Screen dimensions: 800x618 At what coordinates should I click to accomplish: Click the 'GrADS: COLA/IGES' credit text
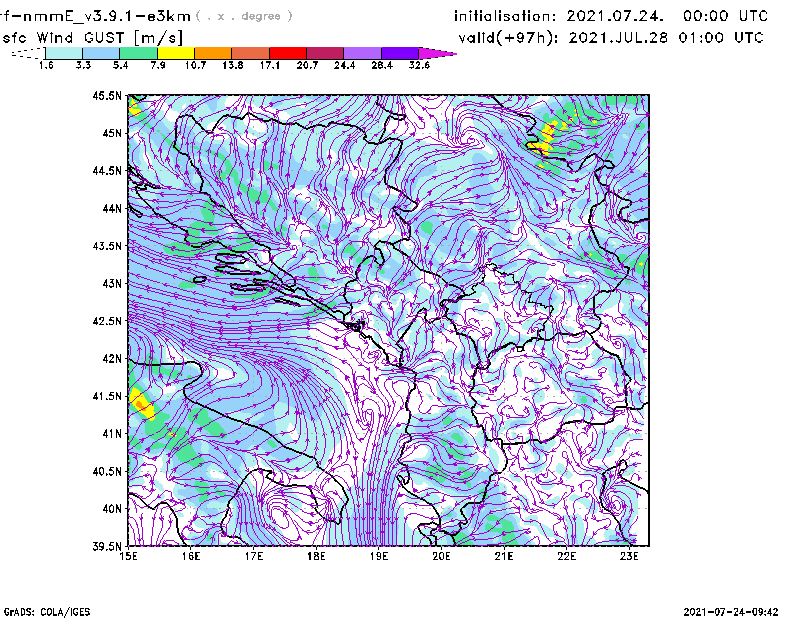click(47, 612)
